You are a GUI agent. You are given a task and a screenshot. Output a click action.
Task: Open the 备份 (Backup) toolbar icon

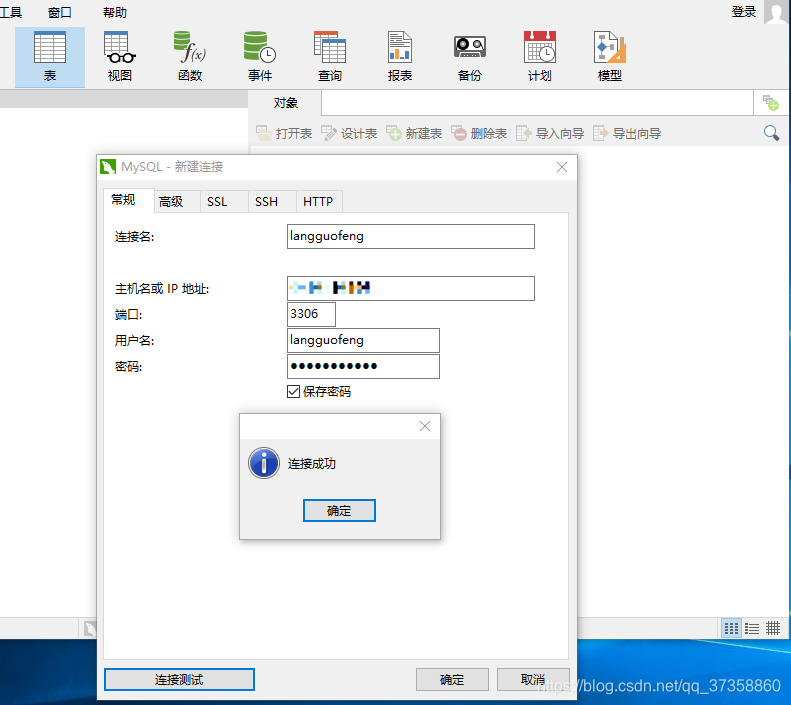pyautogui.click(x=470, y=57)
